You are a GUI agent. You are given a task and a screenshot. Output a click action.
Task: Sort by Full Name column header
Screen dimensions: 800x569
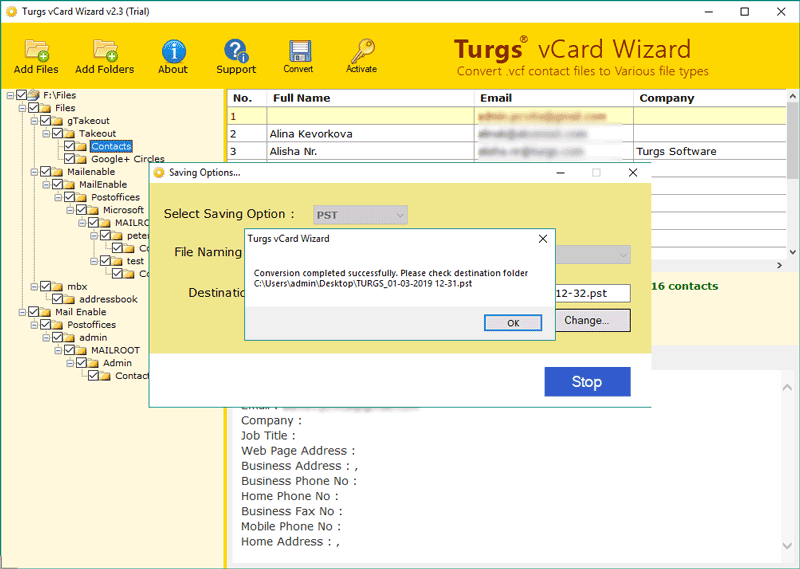370,98
